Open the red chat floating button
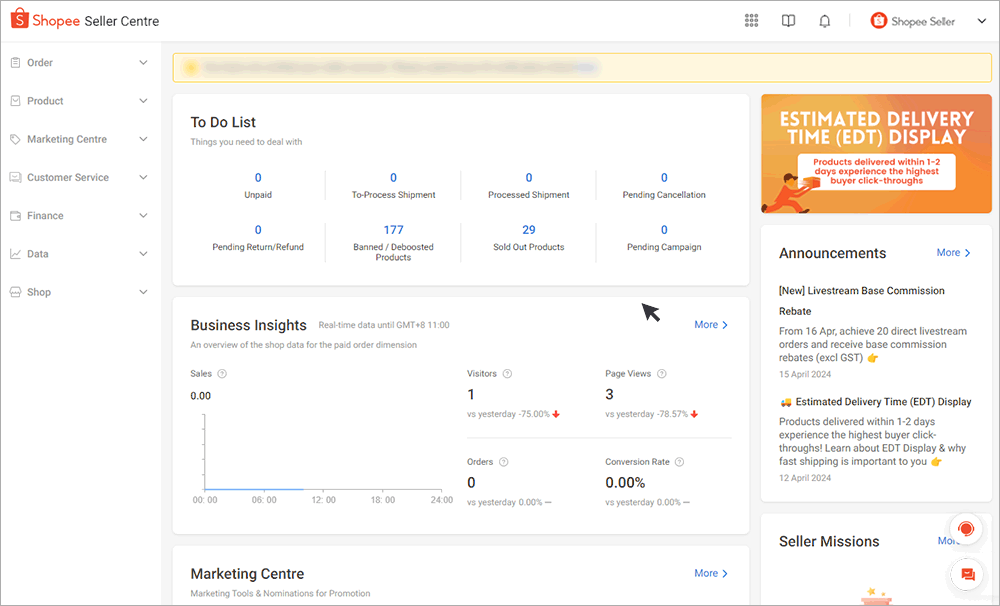This screenshot has width=1000, height=606. point(967,574)
